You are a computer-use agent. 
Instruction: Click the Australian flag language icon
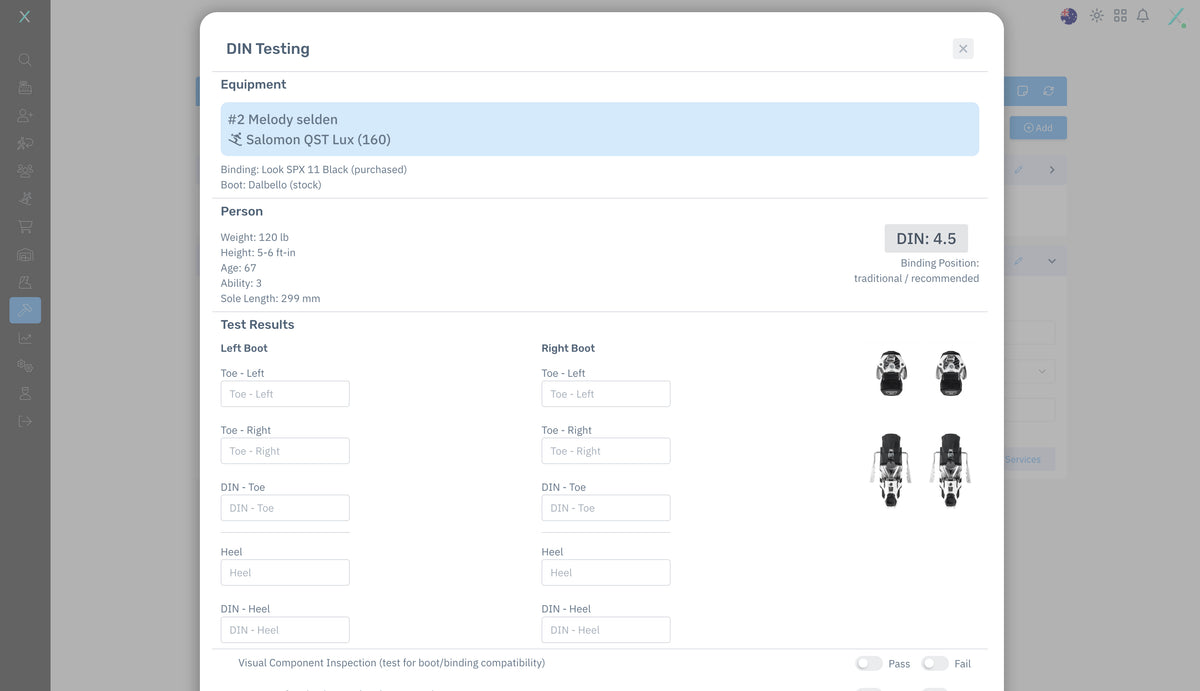click(x=1069, y=16)
